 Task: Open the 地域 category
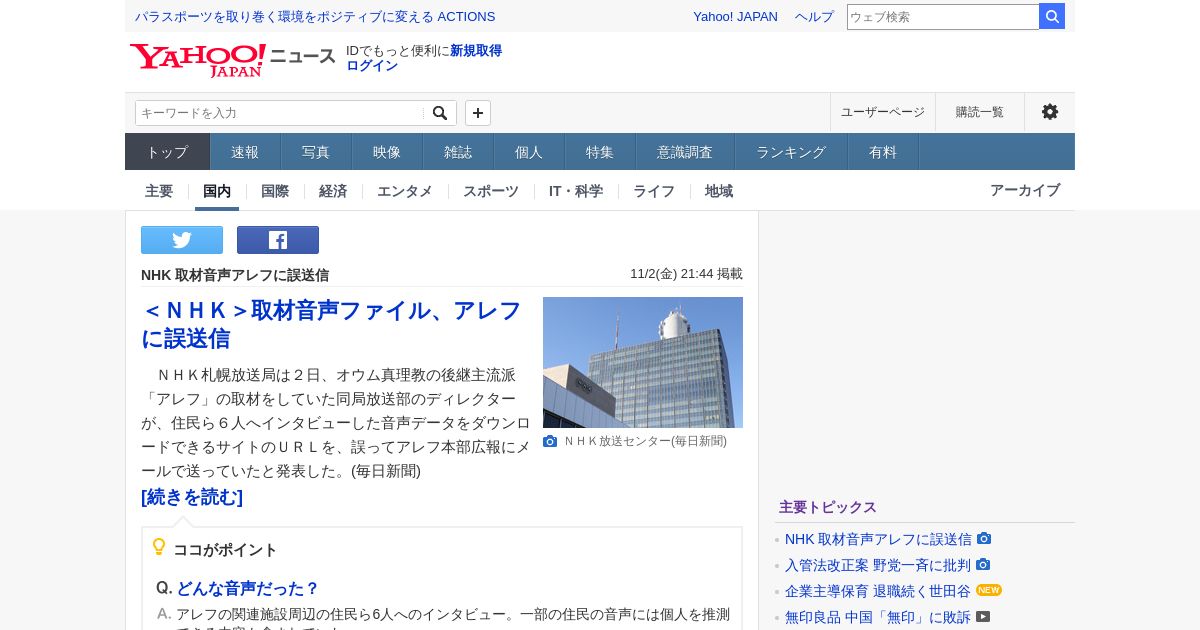coord(719,191)
